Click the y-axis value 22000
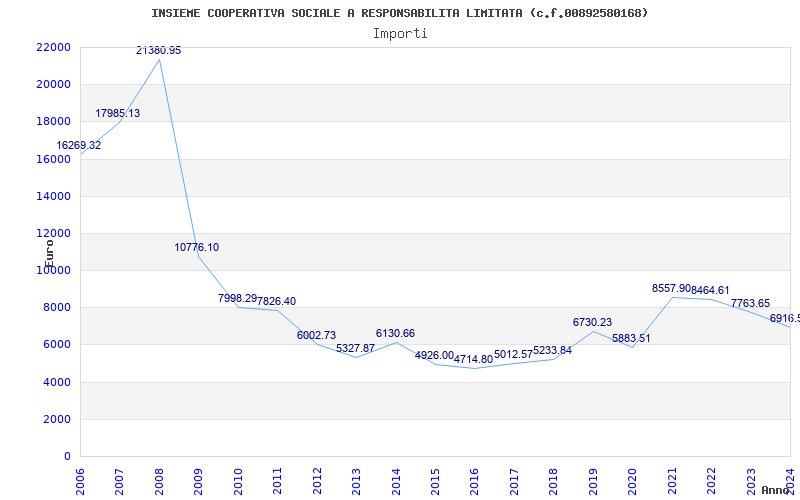Image resolution: width=800 pixels, height=500 pixels. pyautogui.click(x=54, y=47)
